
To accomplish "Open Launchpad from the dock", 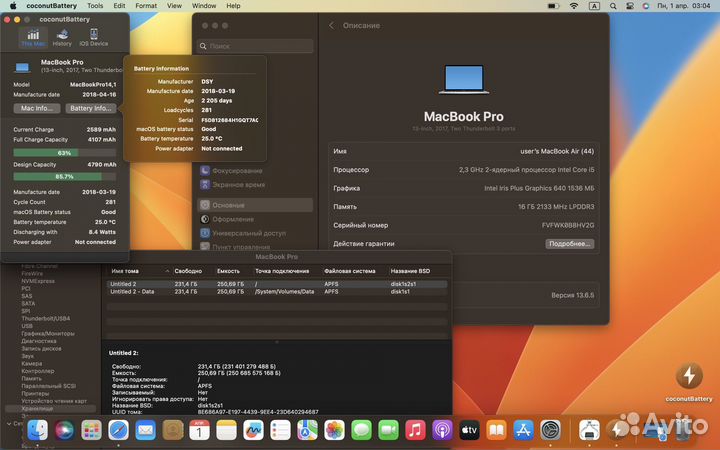I will (x=91, y=430).
